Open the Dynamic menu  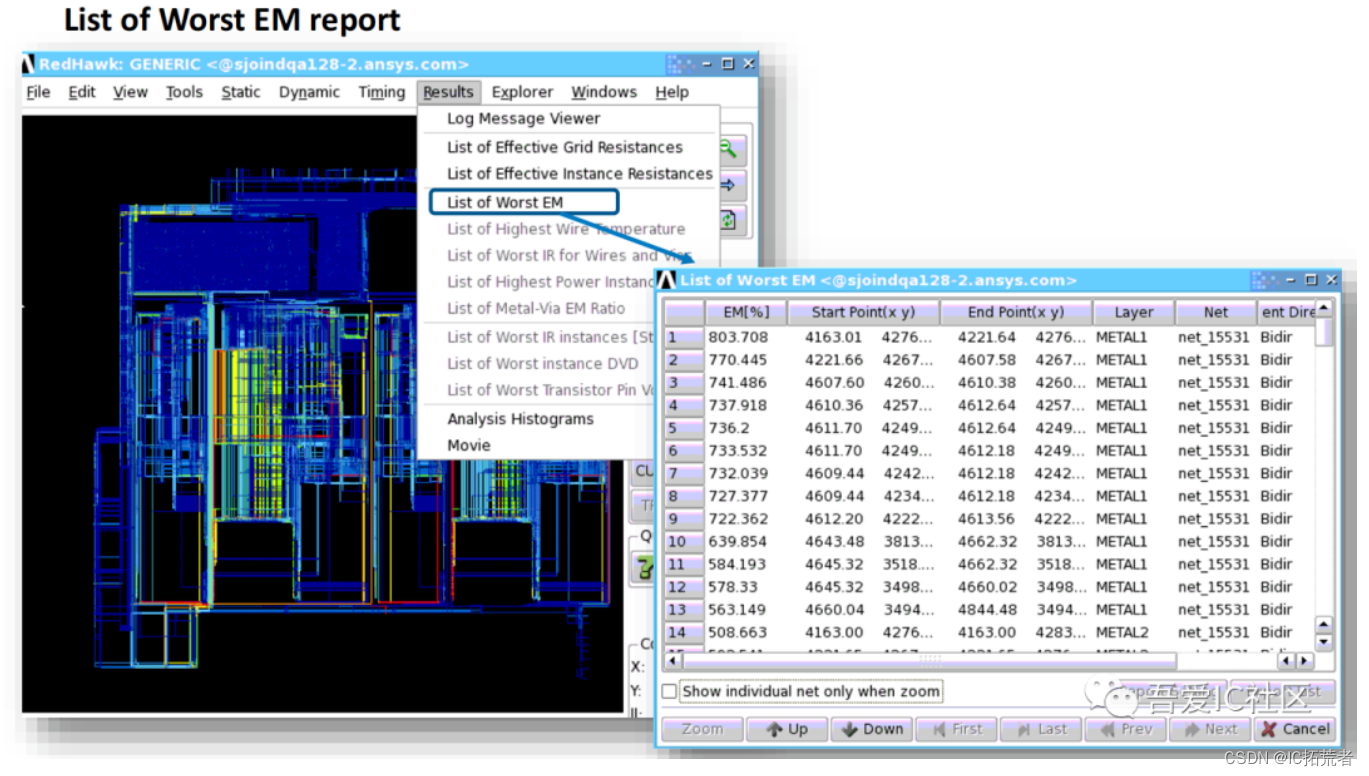coord(309,92)
